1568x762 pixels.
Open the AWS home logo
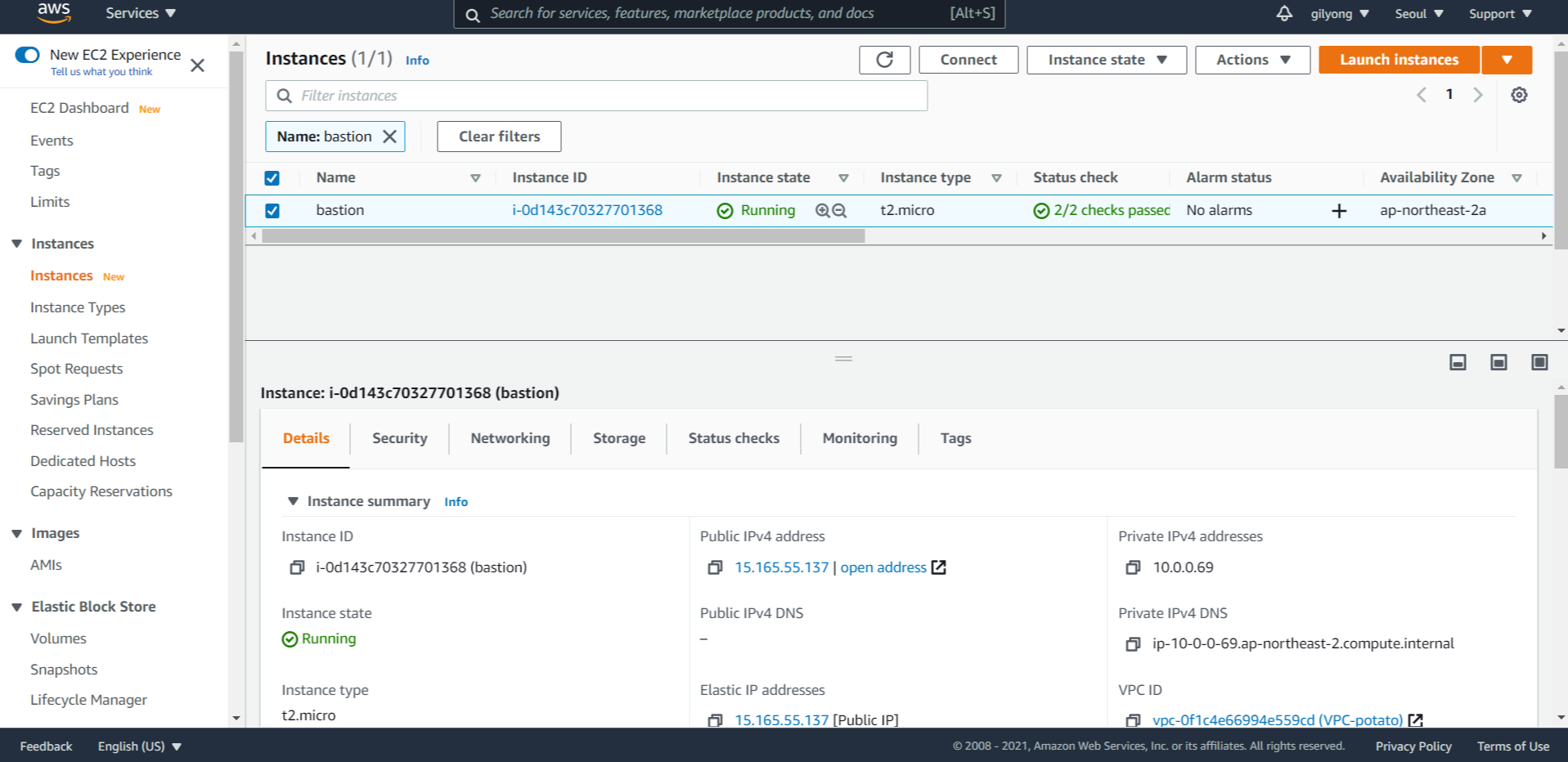click(54, 13)
